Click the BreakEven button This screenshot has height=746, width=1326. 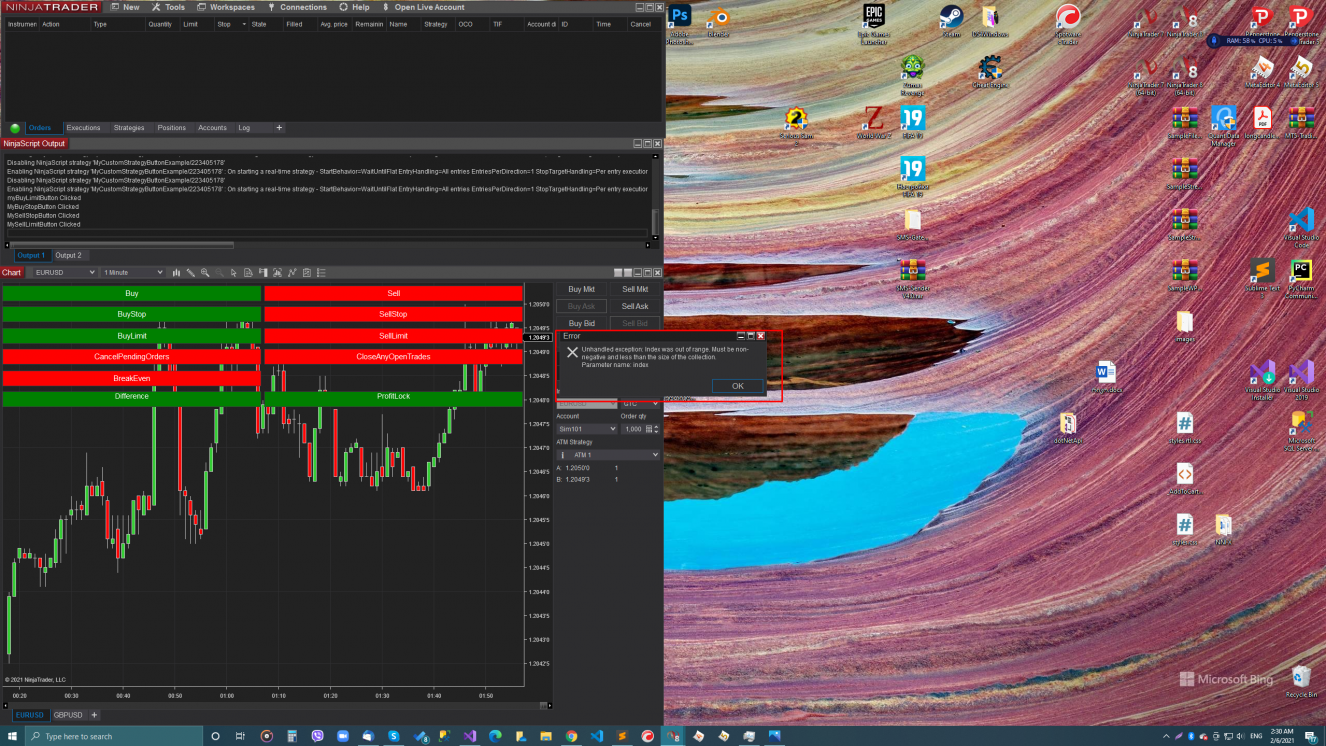[131, 378]
